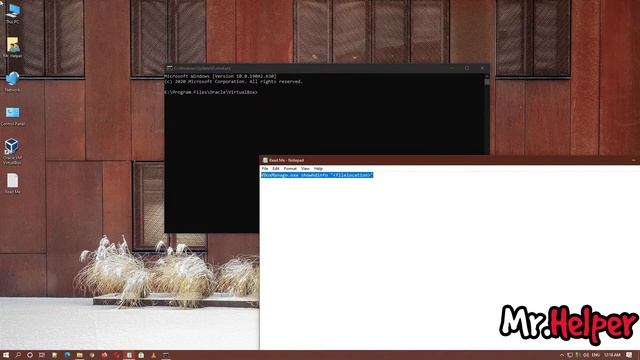Screen dimensions: 640x360
Task: Click the VirtualBox prompt line in Command Prompt
Action: point(211,92)
